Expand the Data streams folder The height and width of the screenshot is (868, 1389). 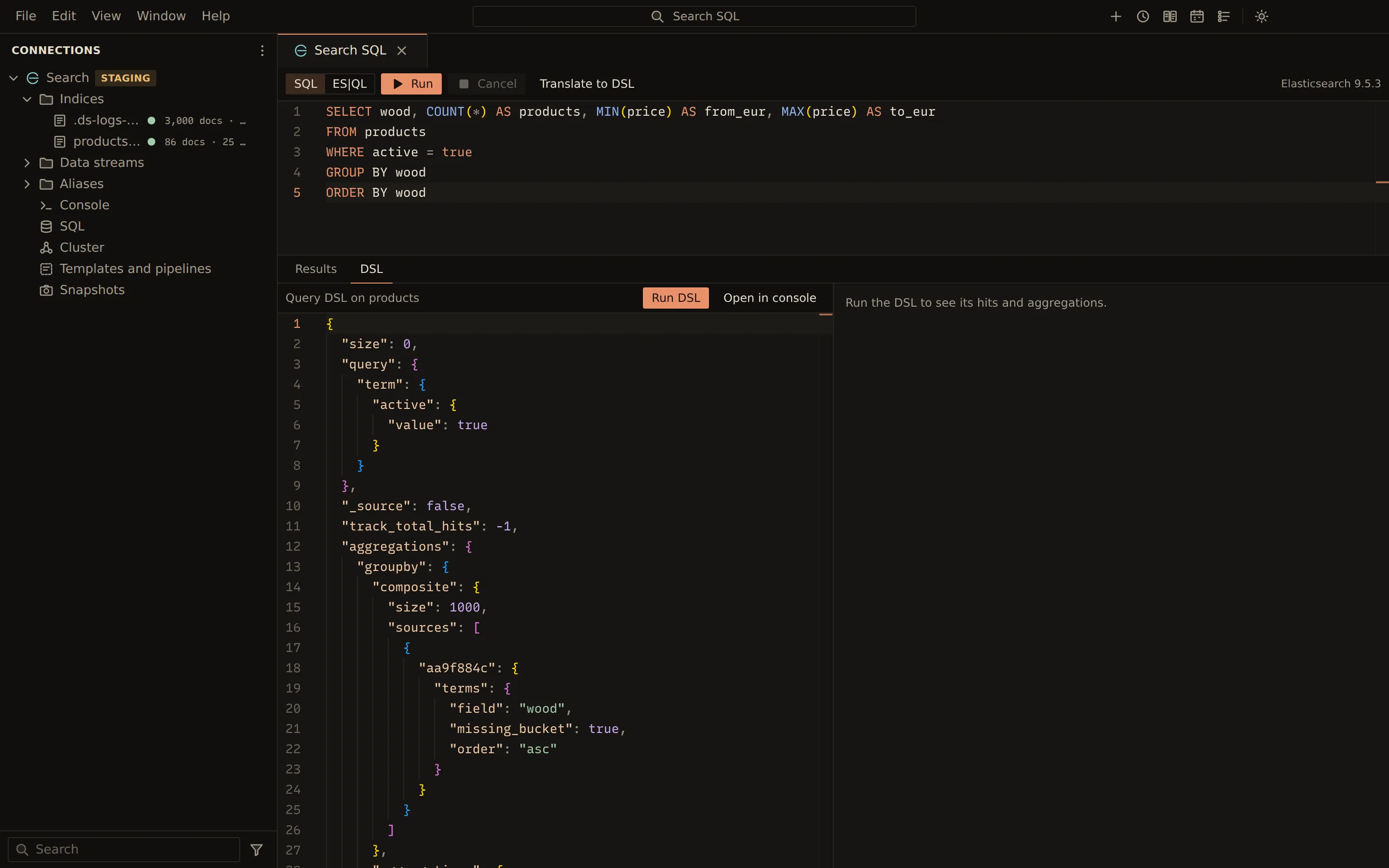tap(27, 163)
